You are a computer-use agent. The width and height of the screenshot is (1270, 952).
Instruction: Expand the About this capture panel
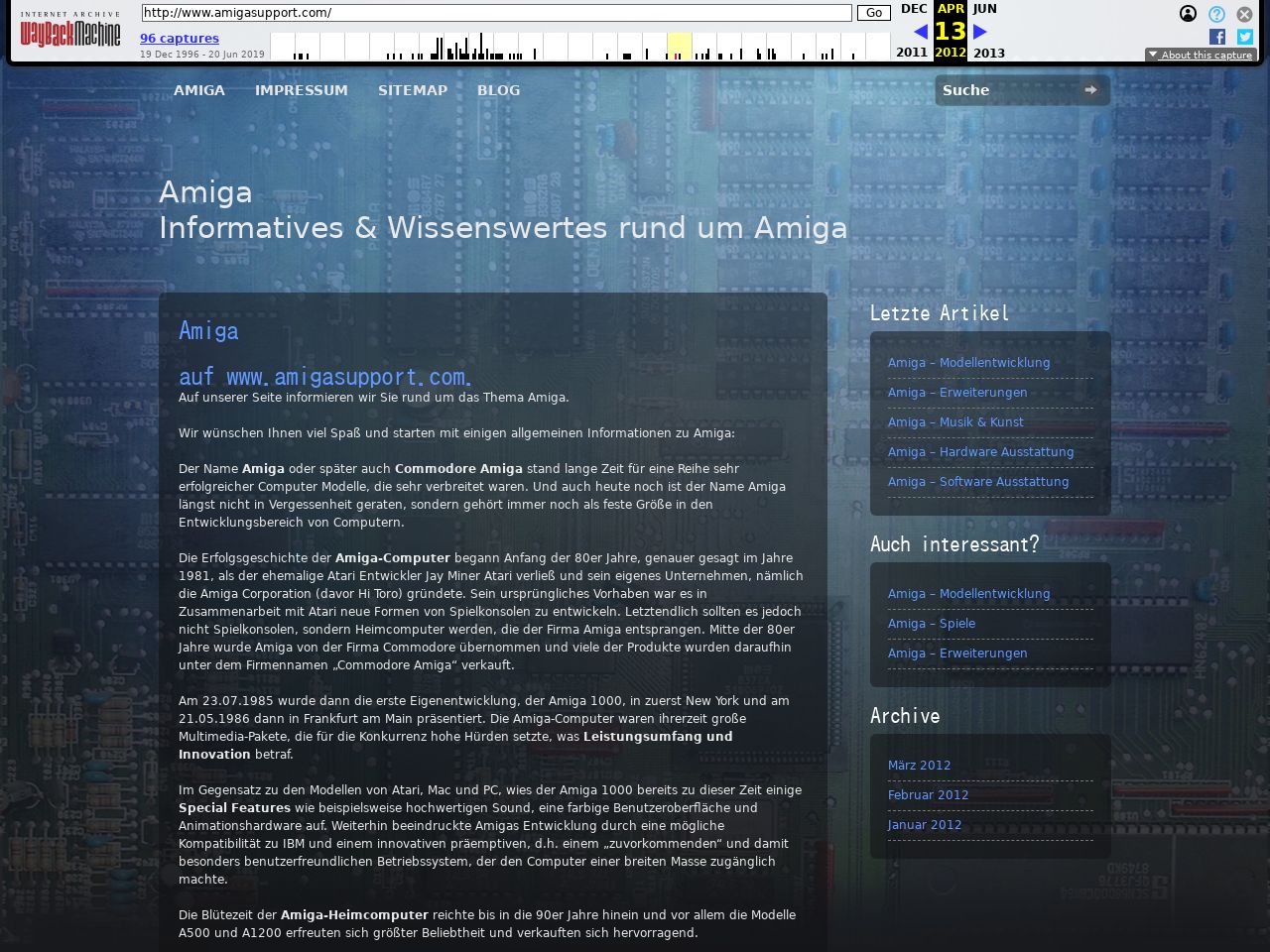click(1201, 55)
